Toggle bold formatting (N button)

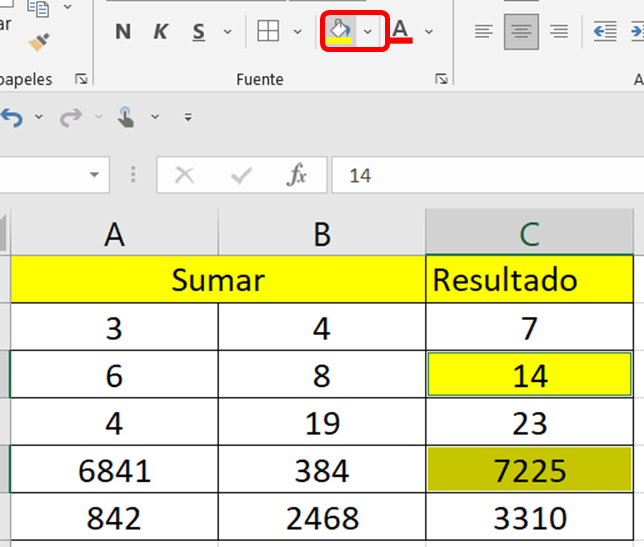(123, 32)
